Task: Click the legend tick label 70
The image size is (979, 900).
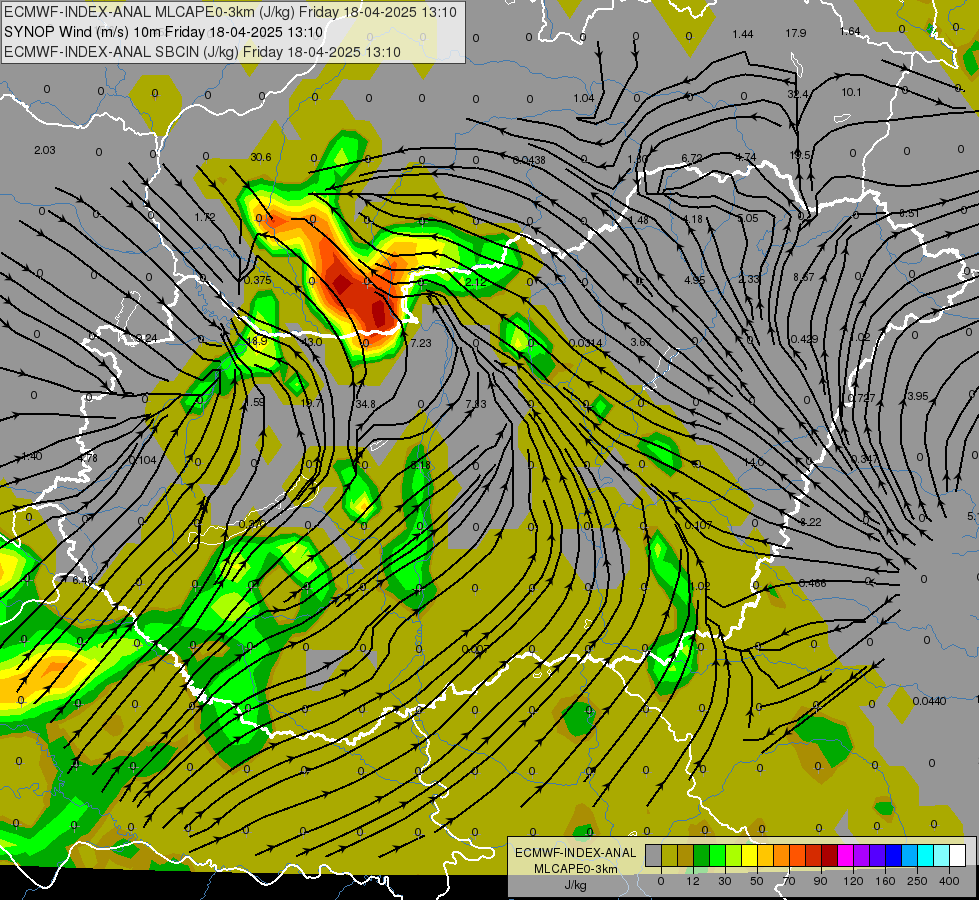Action: pos(789,881)
